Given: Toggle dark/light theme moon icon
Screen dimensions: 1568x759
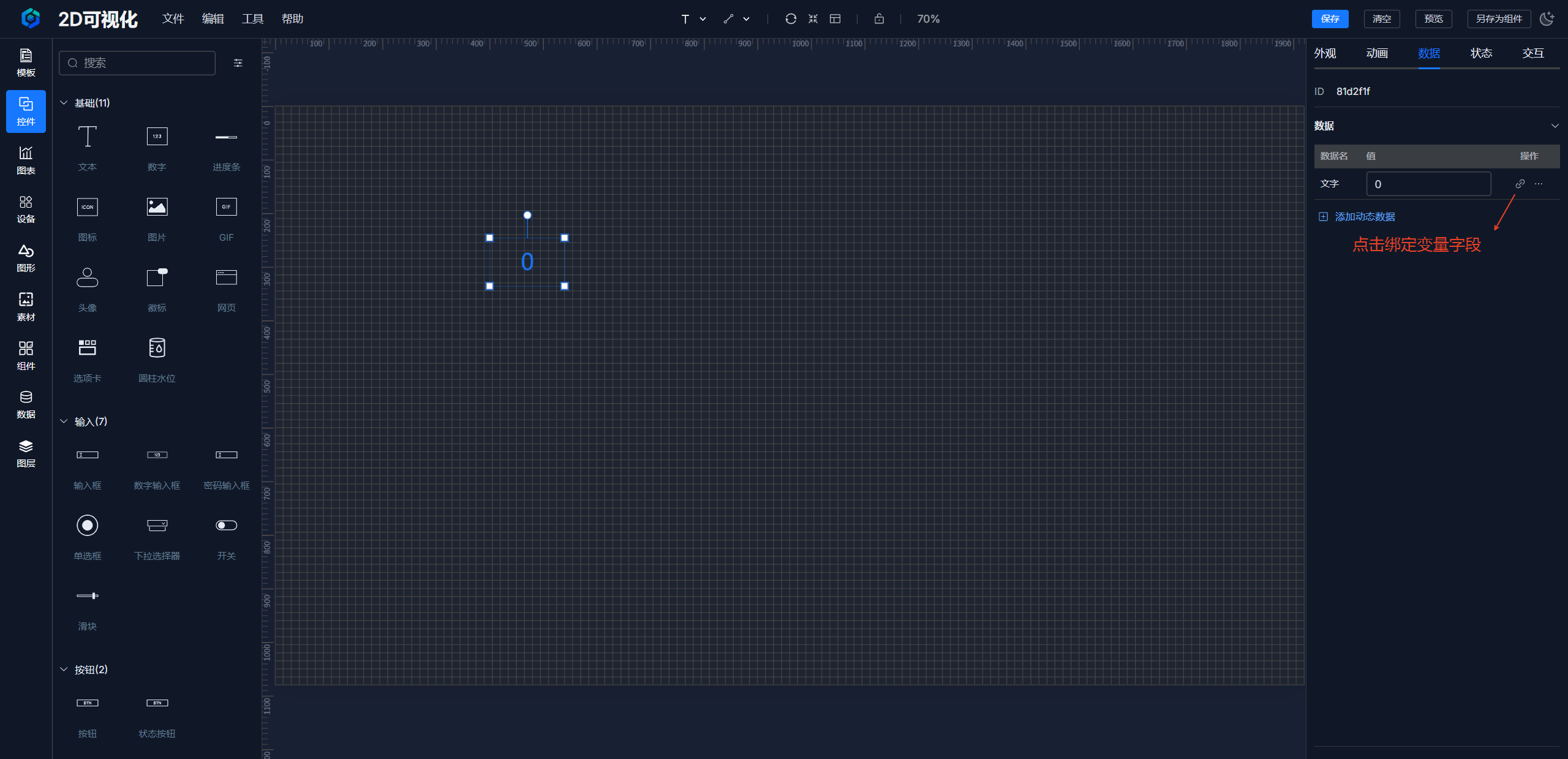Looking at the screenshot, I should pos(1547,19).
